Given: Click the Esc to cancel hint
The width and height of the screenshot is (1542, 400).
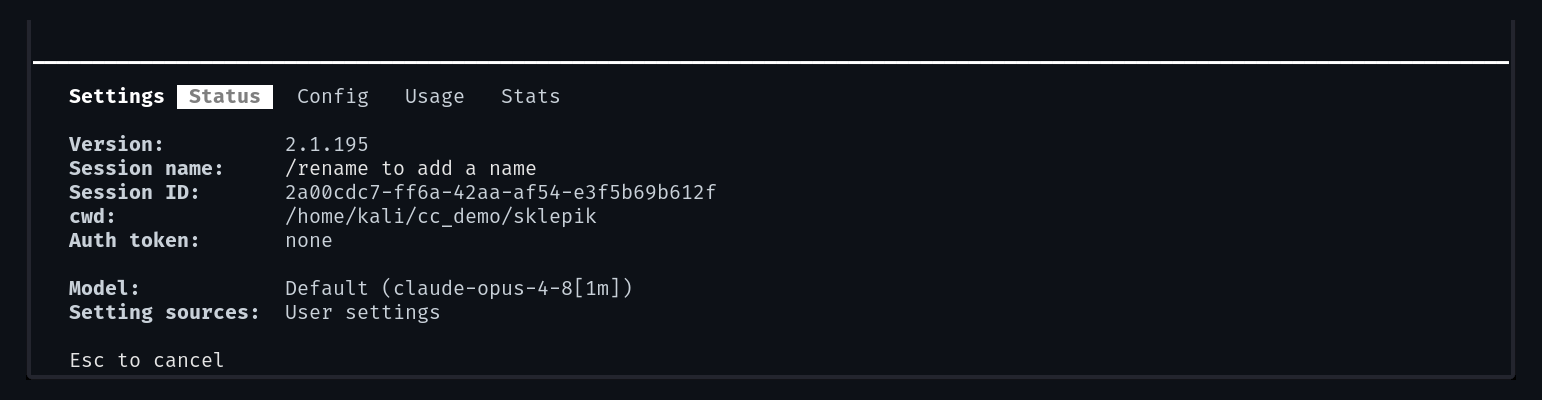Looking at the screenshot, I should pyautogui.click(x=147, y=361).
